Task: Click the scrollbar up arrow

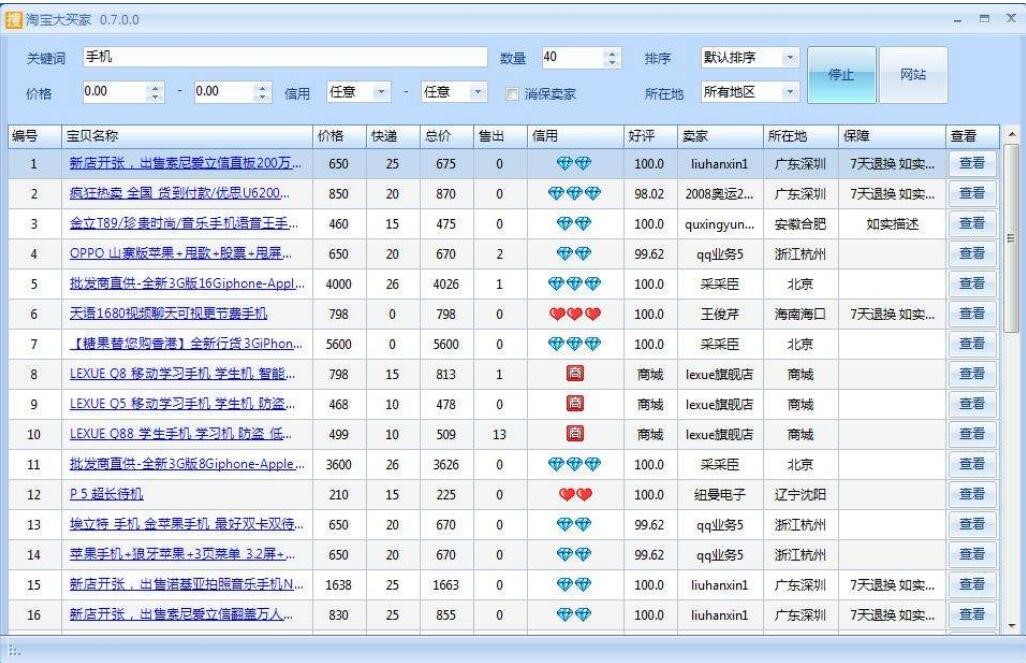Action: (1012, 134)
